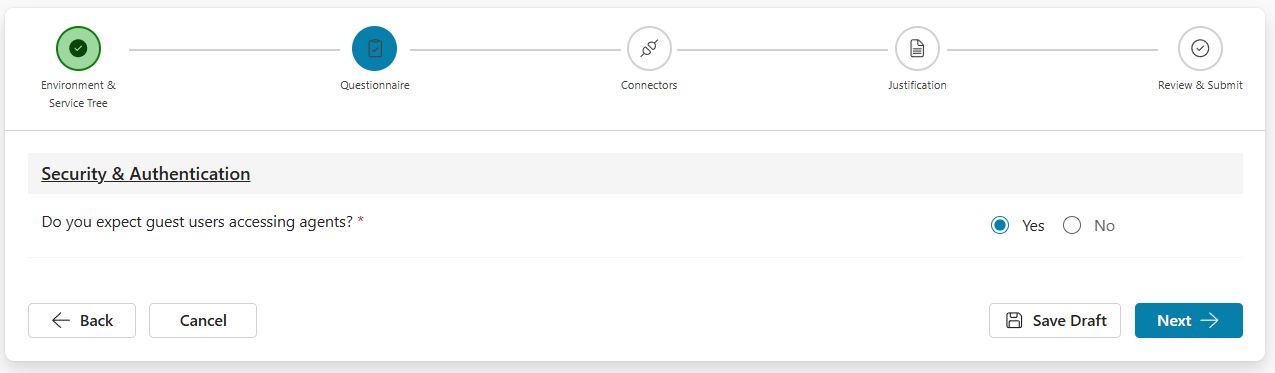Select the Questionnaire step clipboard icon
Screen dimensions: 1275x373
click(x=375, y=48)
